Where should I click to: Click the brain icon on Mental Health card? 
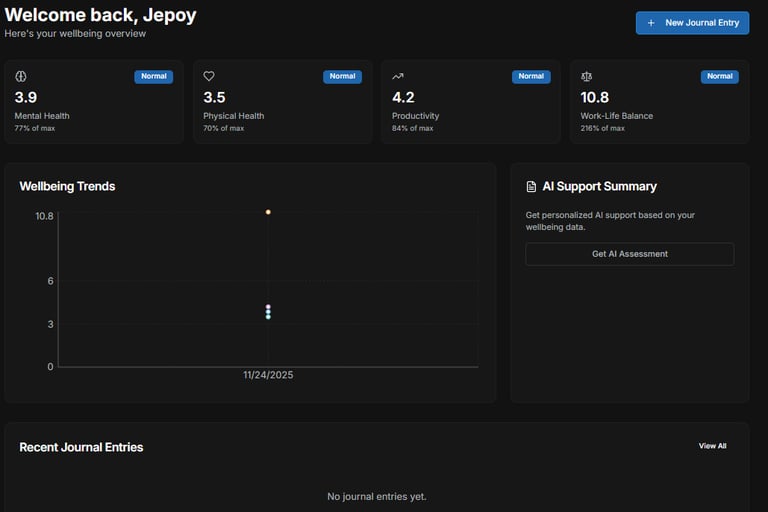click(21, 76)
